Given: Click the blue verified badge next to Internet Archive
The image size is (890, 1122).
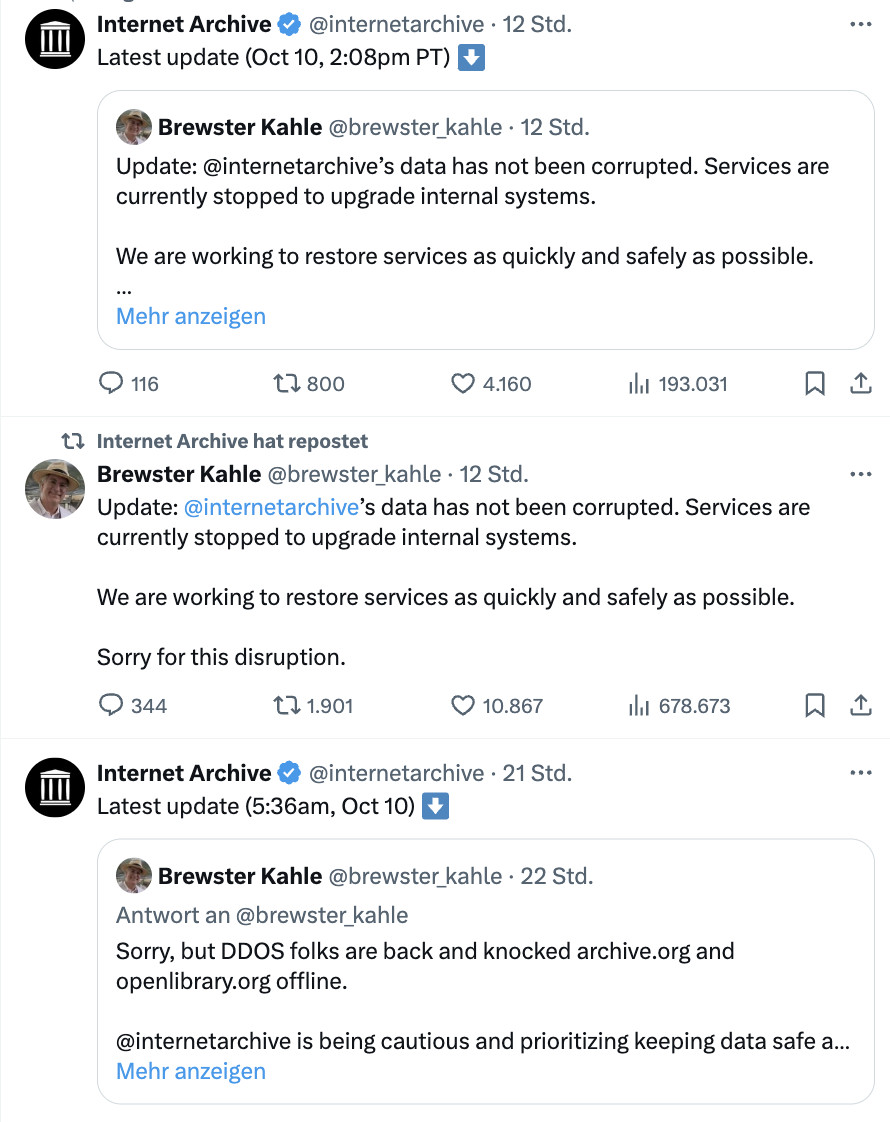Looking at the screenshot, I should click(287, 23).
